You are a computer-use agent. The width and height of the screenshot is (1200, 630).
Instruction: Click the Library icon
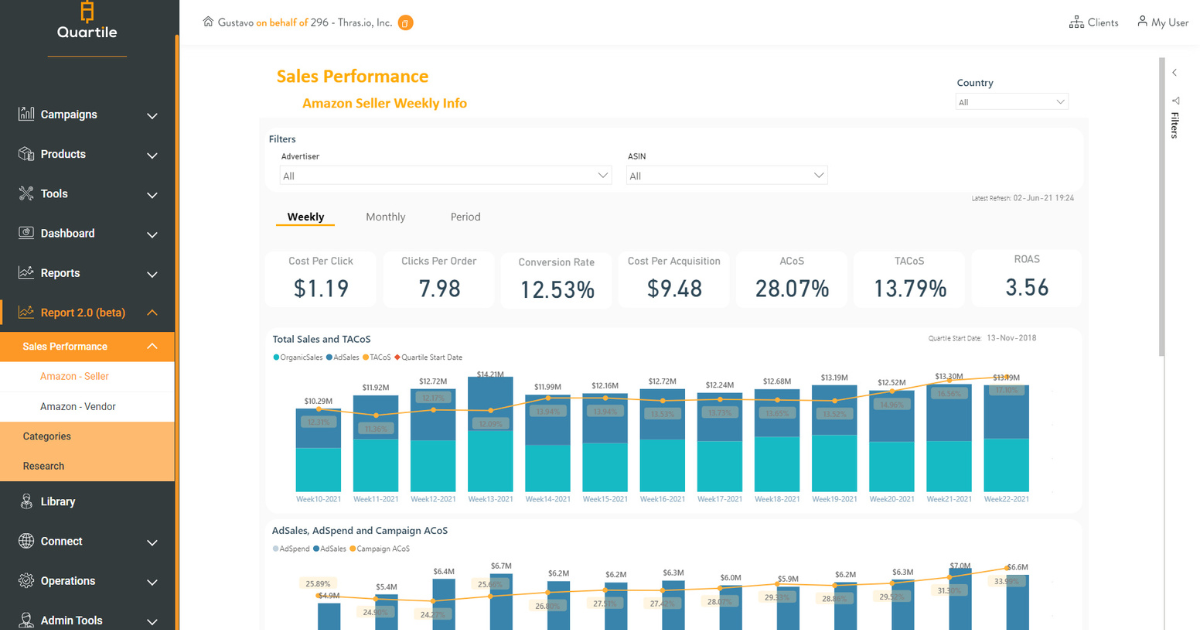(26, 501)
